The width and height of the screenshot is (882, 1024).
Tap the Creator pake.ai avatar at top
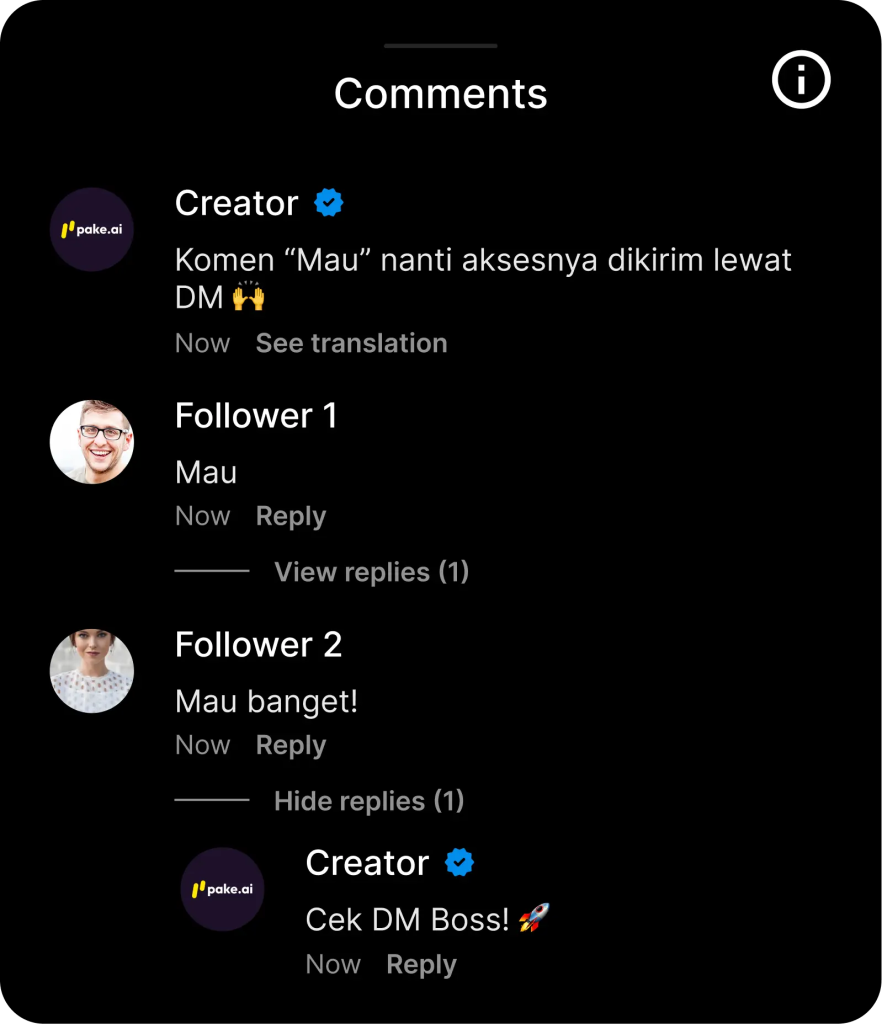92,229
